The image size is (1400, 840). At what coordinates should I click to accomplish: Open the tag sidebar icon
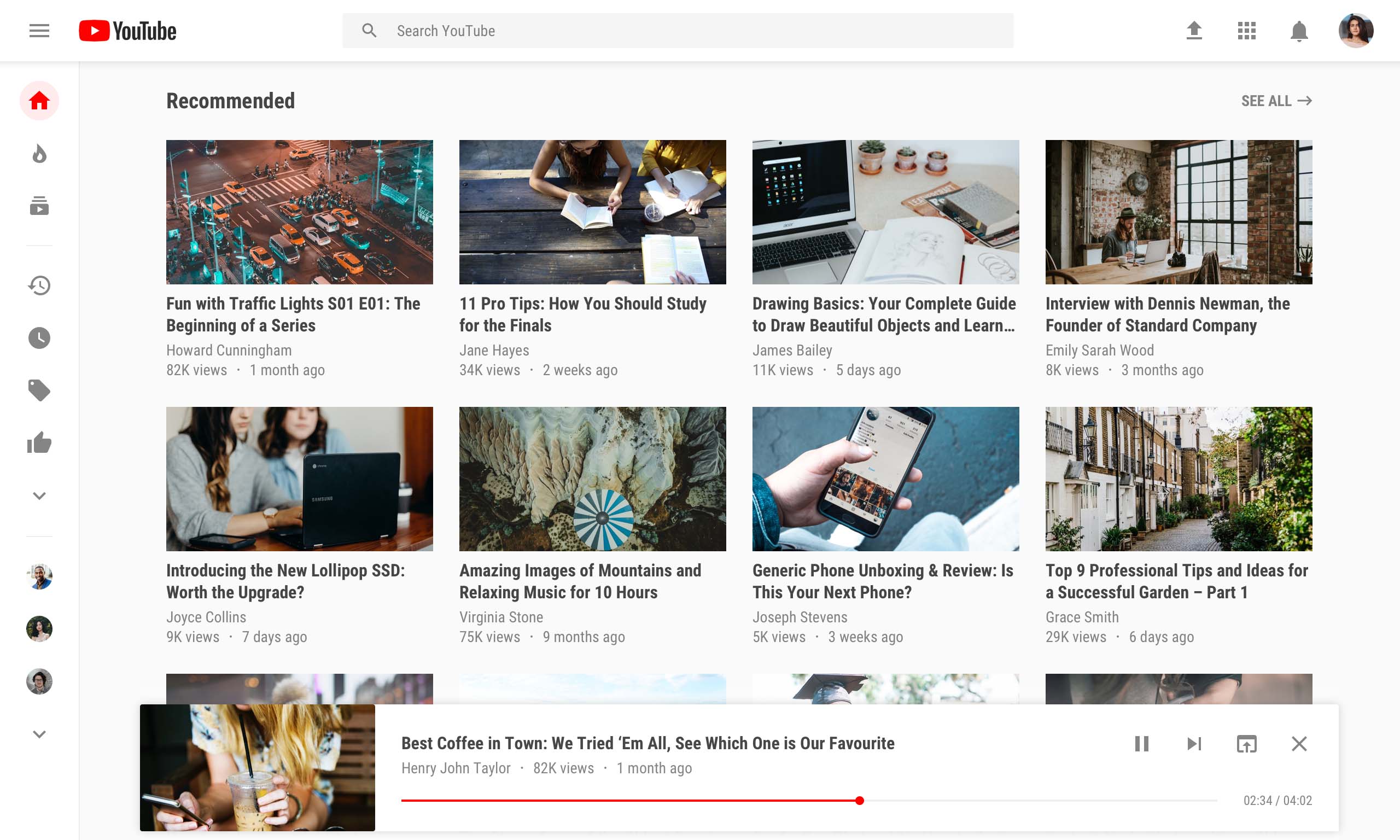39,390
